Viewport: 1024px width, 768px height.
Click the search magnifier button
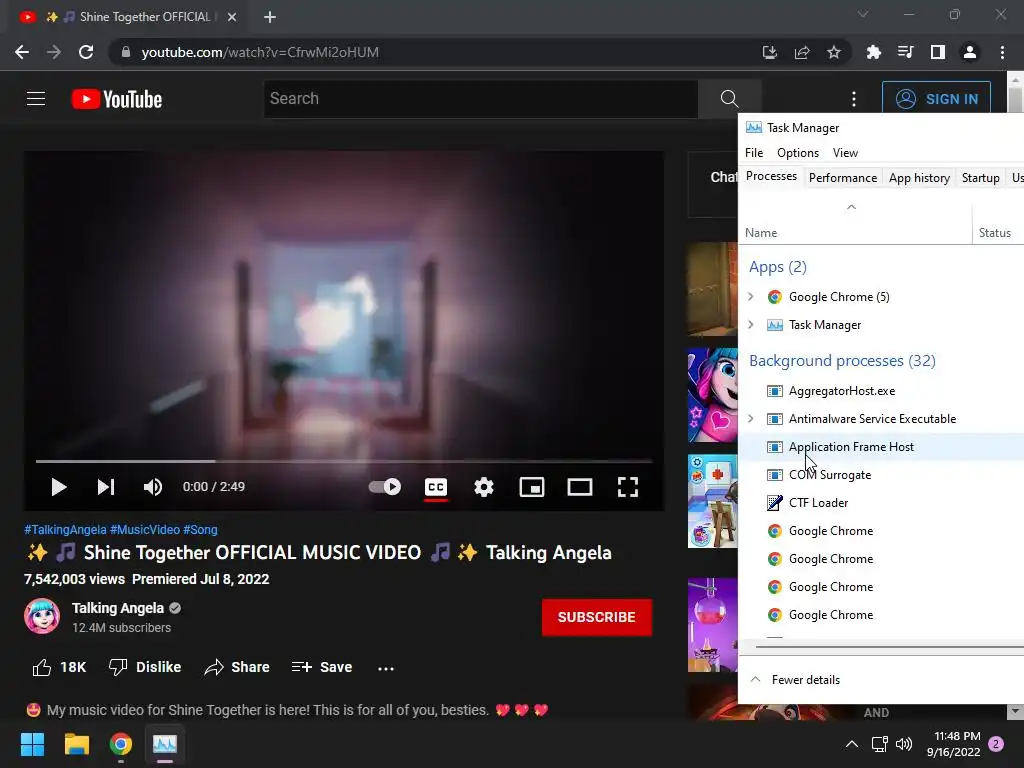tap(729, 99)
